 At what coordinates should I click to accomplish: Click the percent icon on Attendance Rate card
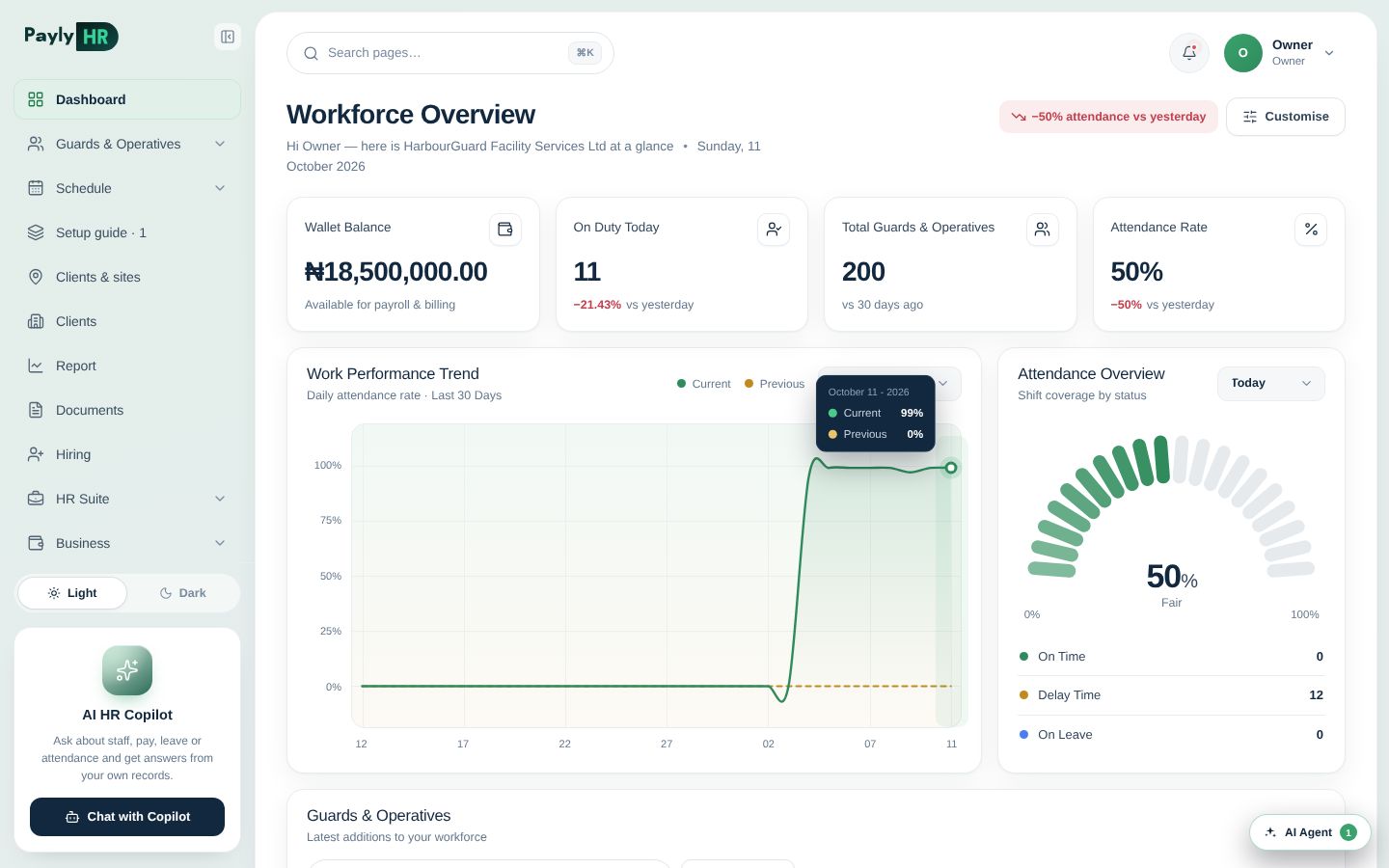pos(1311,230)
